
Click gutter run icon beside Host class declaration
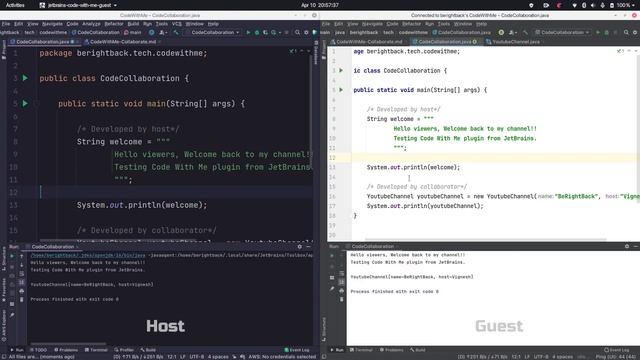25,78
